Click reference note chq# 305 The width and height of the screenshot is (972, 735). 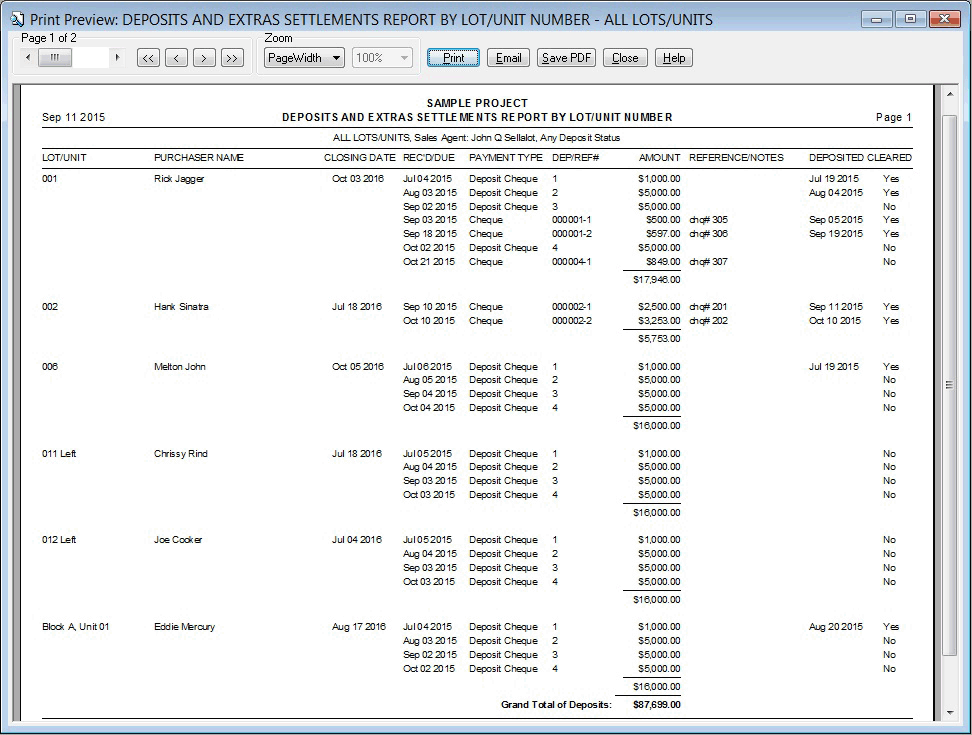[x=709, y=220]
